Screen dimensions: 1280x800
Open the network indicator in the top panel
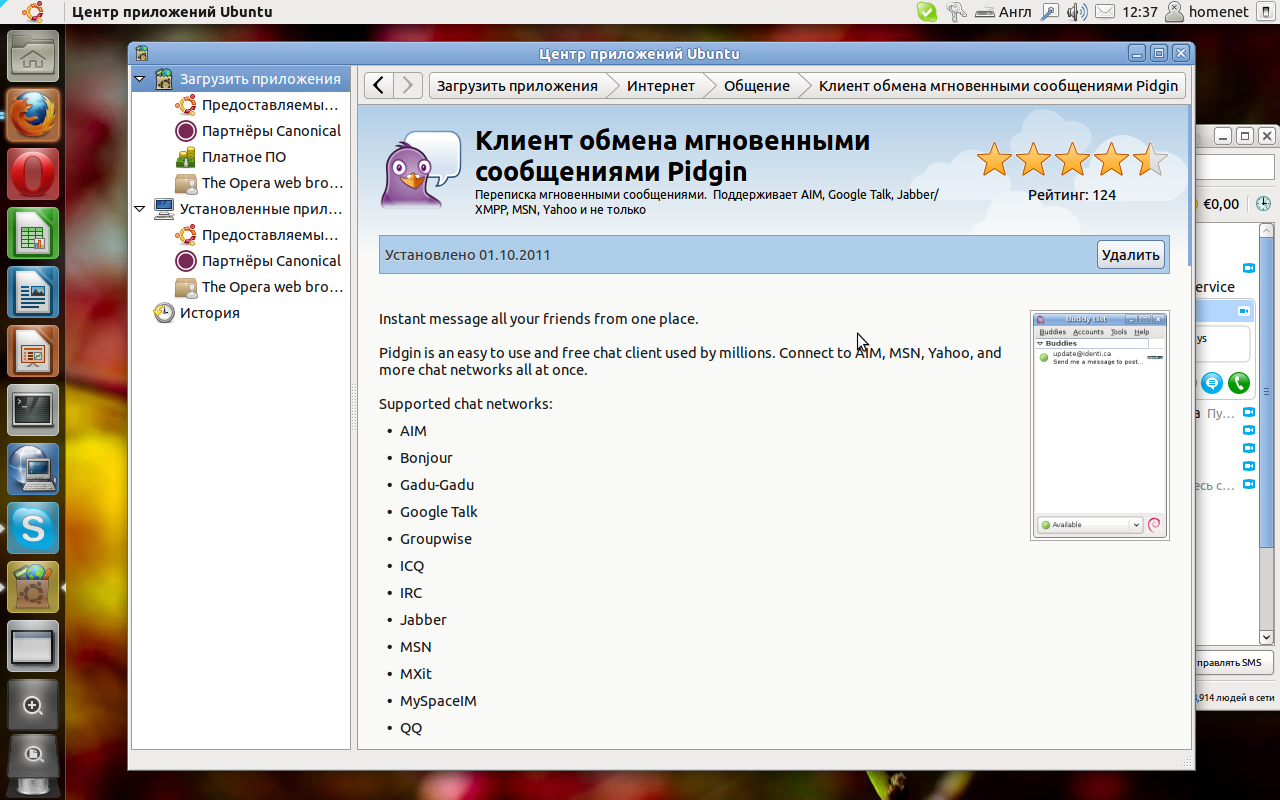point(1050,12)
